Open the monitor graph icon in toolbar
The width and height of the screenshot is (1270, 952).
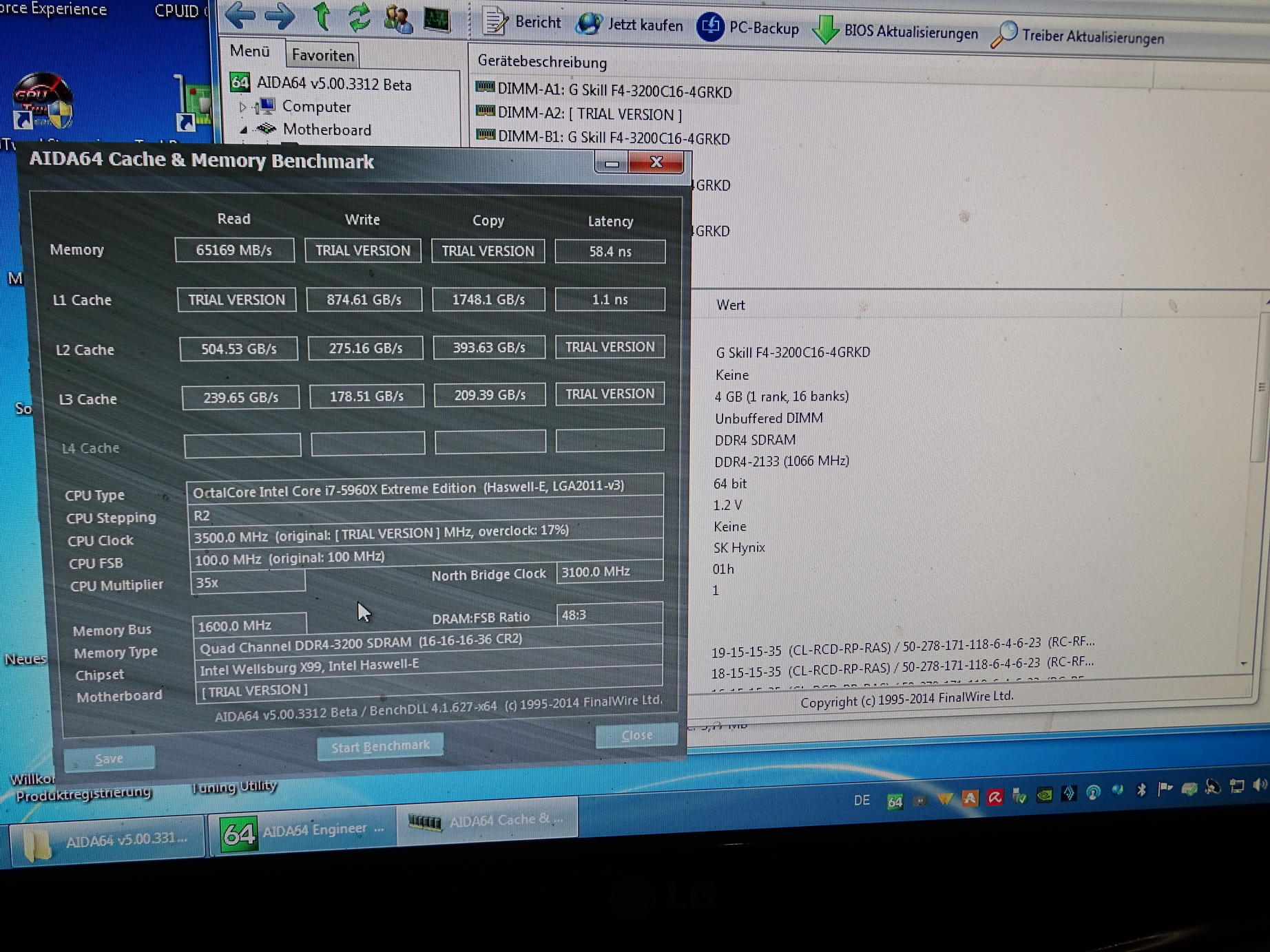click(x=437, y=19)
